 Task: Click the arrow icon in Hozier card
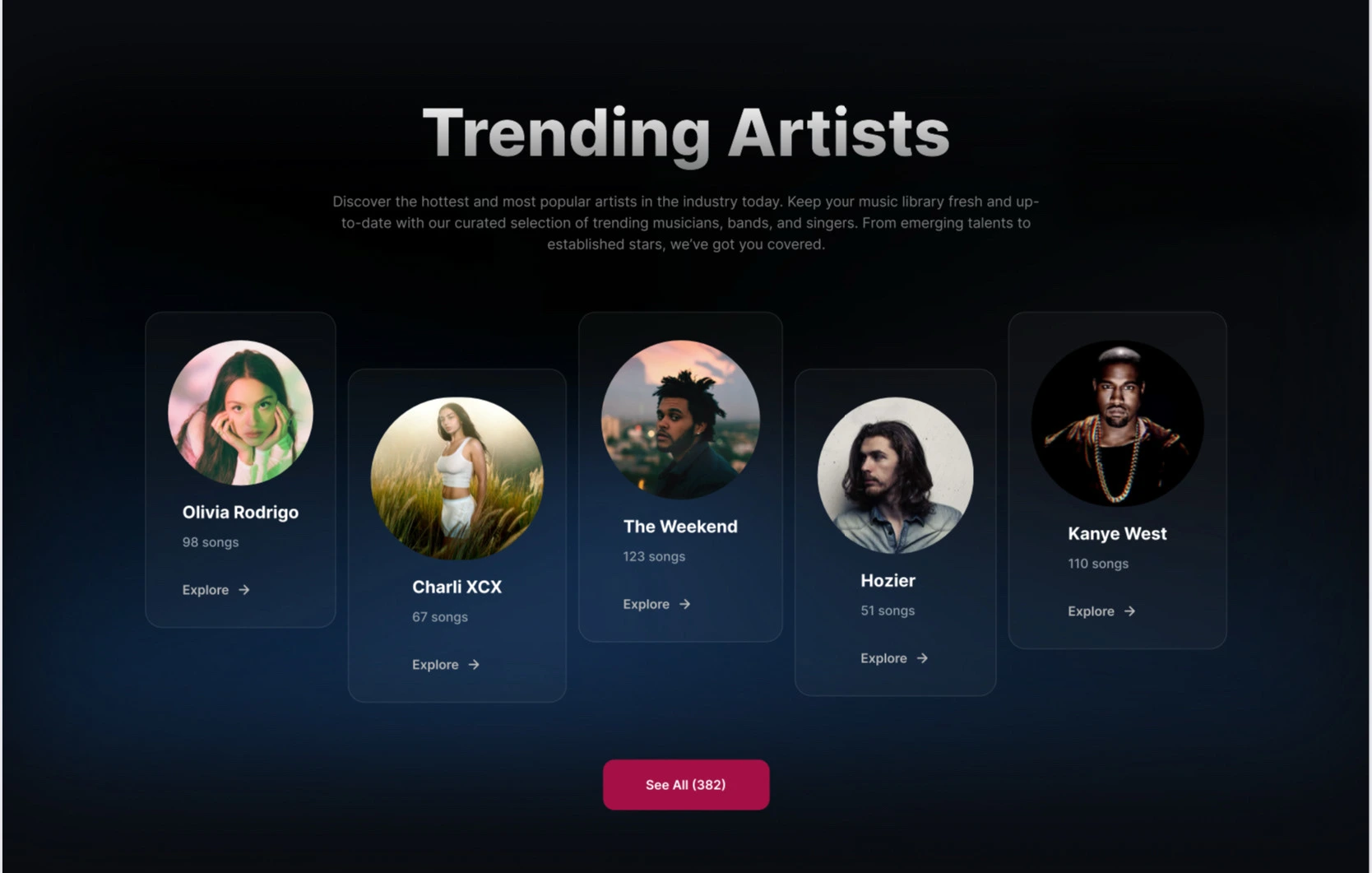[x=922, y=658]
